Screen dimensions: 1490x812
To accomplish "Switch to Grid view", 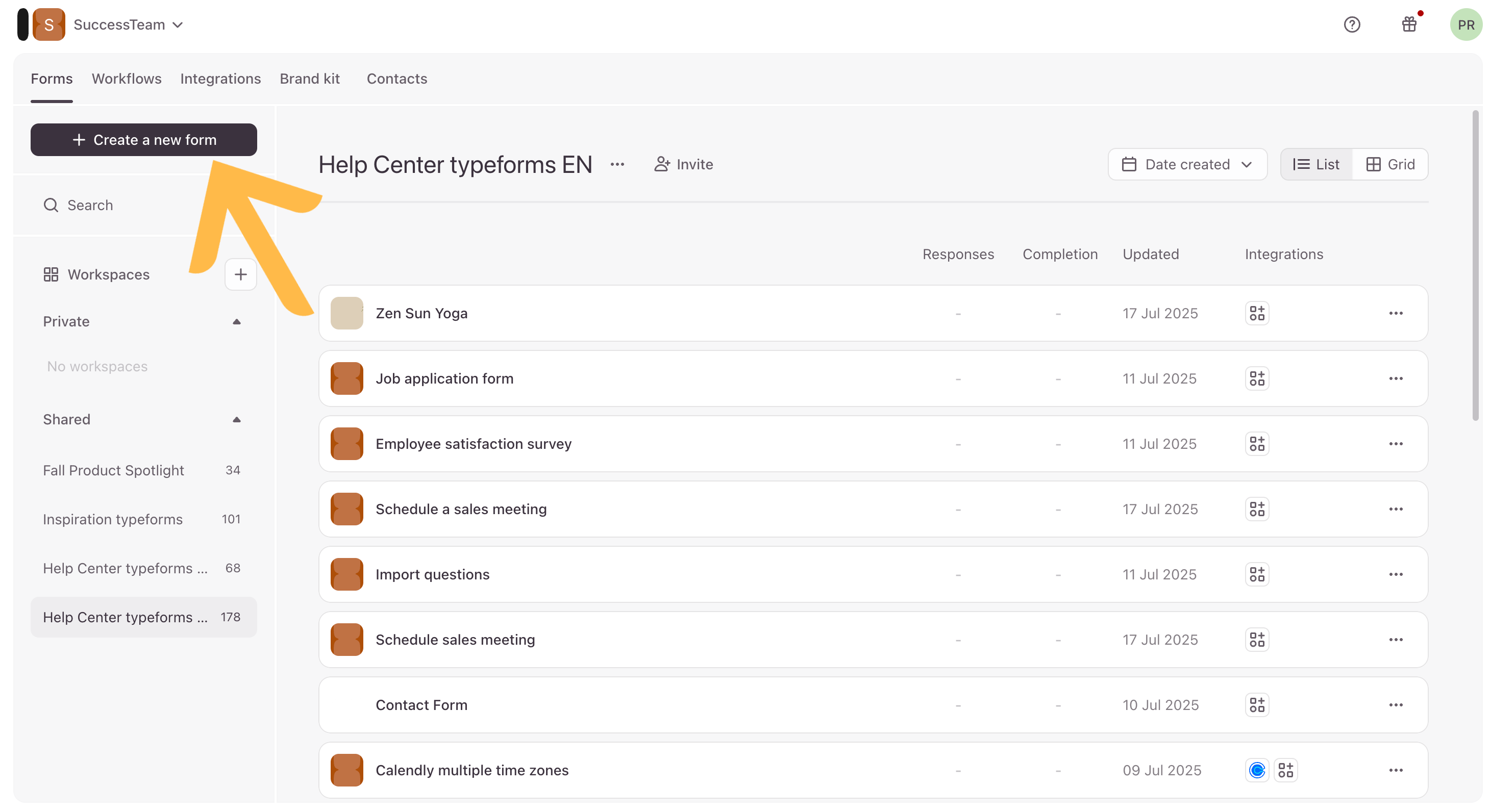I will pos(1390,165).
